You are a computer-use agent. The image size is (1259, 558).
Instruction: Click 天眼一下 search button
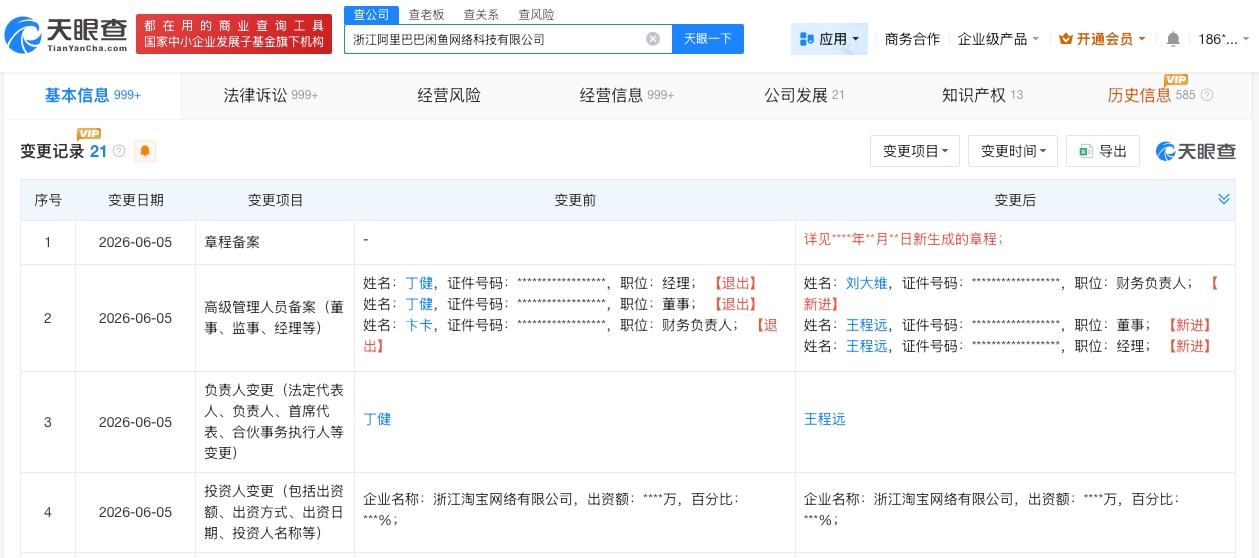coord(708,39)
